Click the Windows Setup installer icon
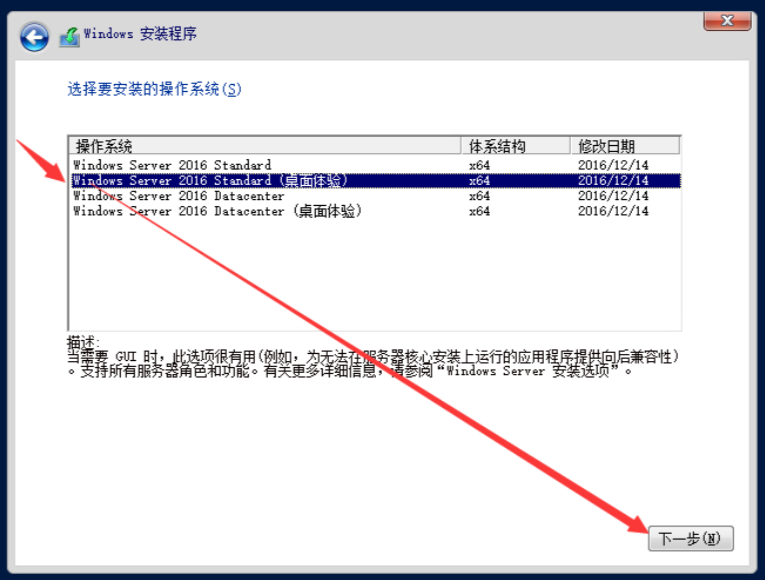Screen dimensions: 765x580 [x=70, y=37]
